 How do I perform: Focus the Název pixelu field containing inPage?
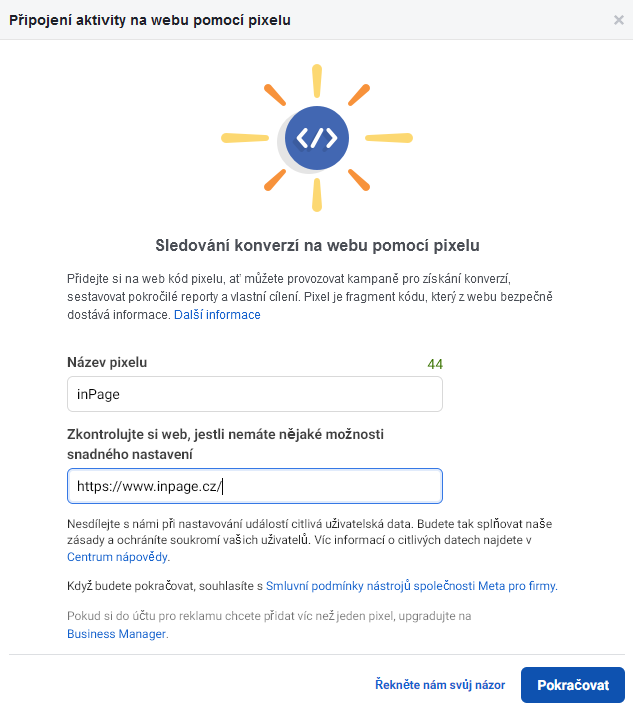[255, 394]
